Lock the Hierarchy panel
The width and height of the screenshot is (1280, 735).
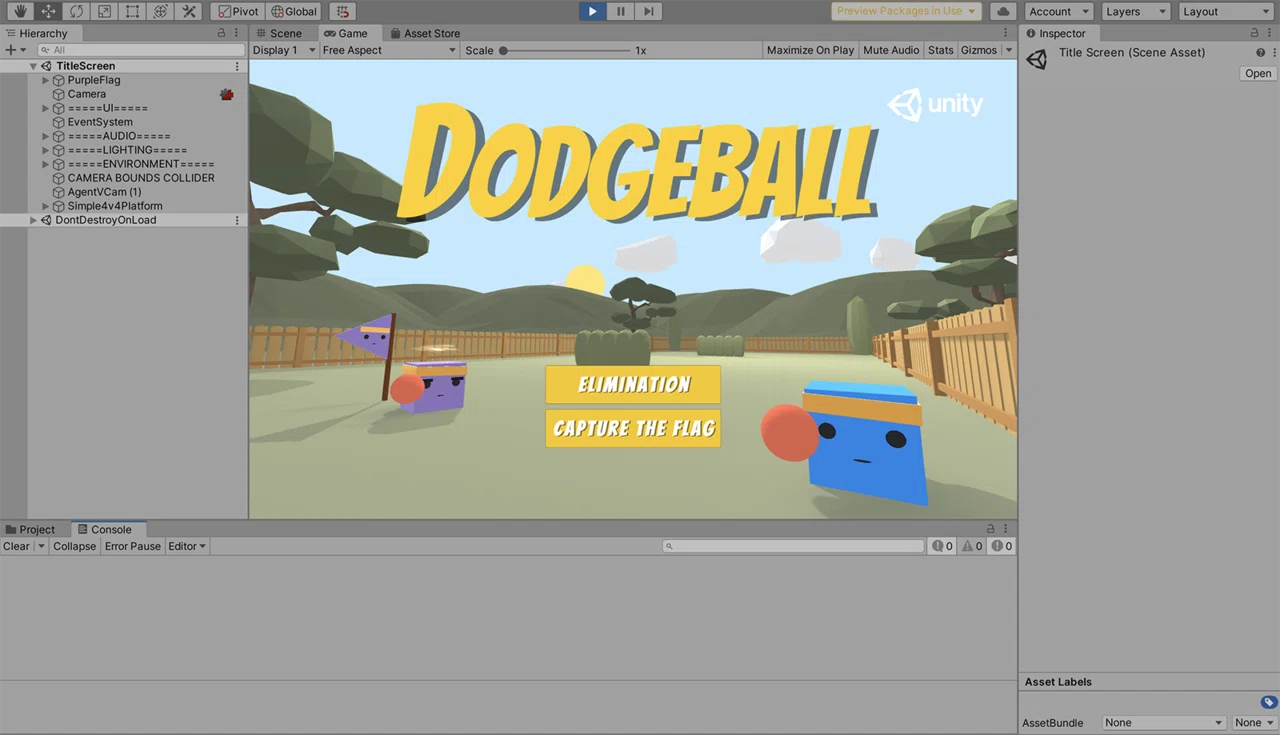pyautogui.click(x=221, y=33)
